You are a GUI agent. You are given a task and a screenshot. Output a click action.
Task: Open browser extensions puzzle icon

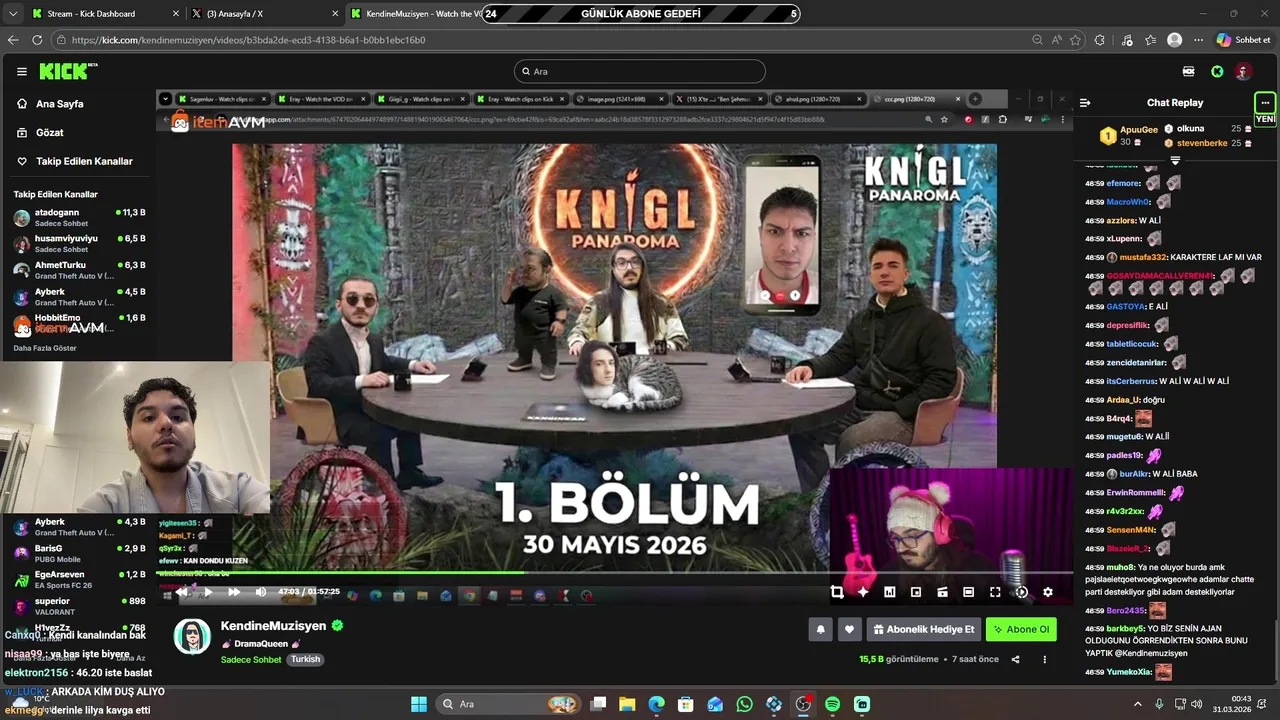(1100, 40)
